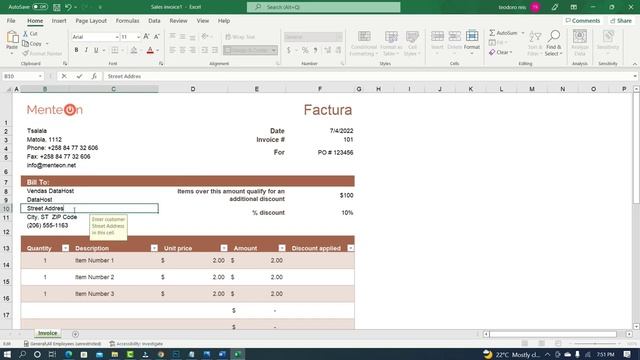The height and width of the screenshot is (360, 640).
Task: Click the Increase Font Size icon
Action: (x=146, y=37)
